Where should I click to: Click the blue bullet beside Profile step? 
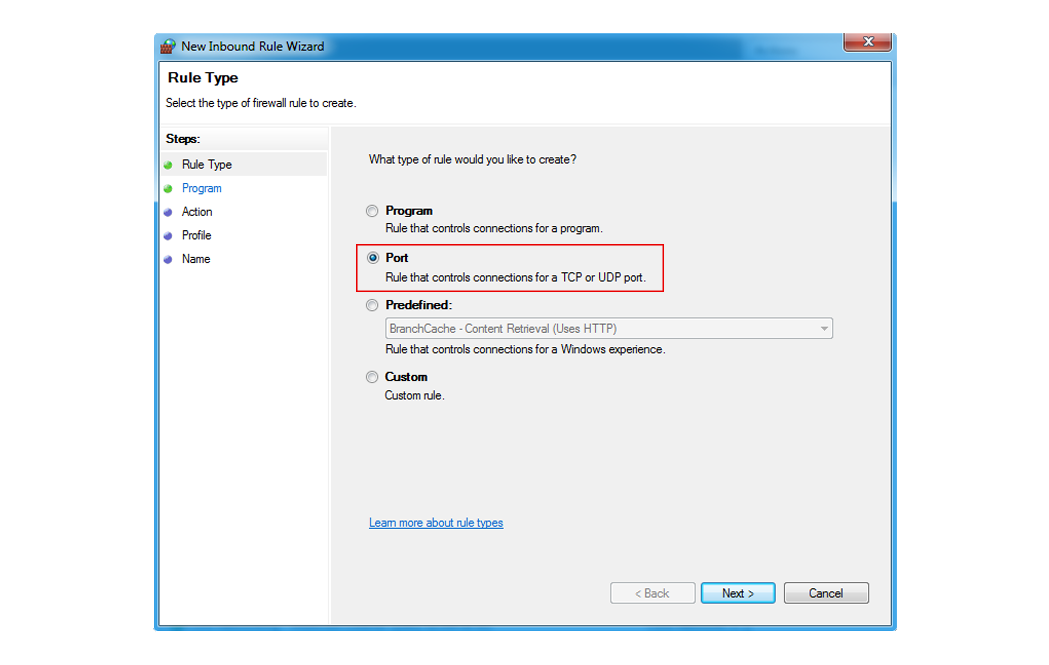click(x=168, y=236)
